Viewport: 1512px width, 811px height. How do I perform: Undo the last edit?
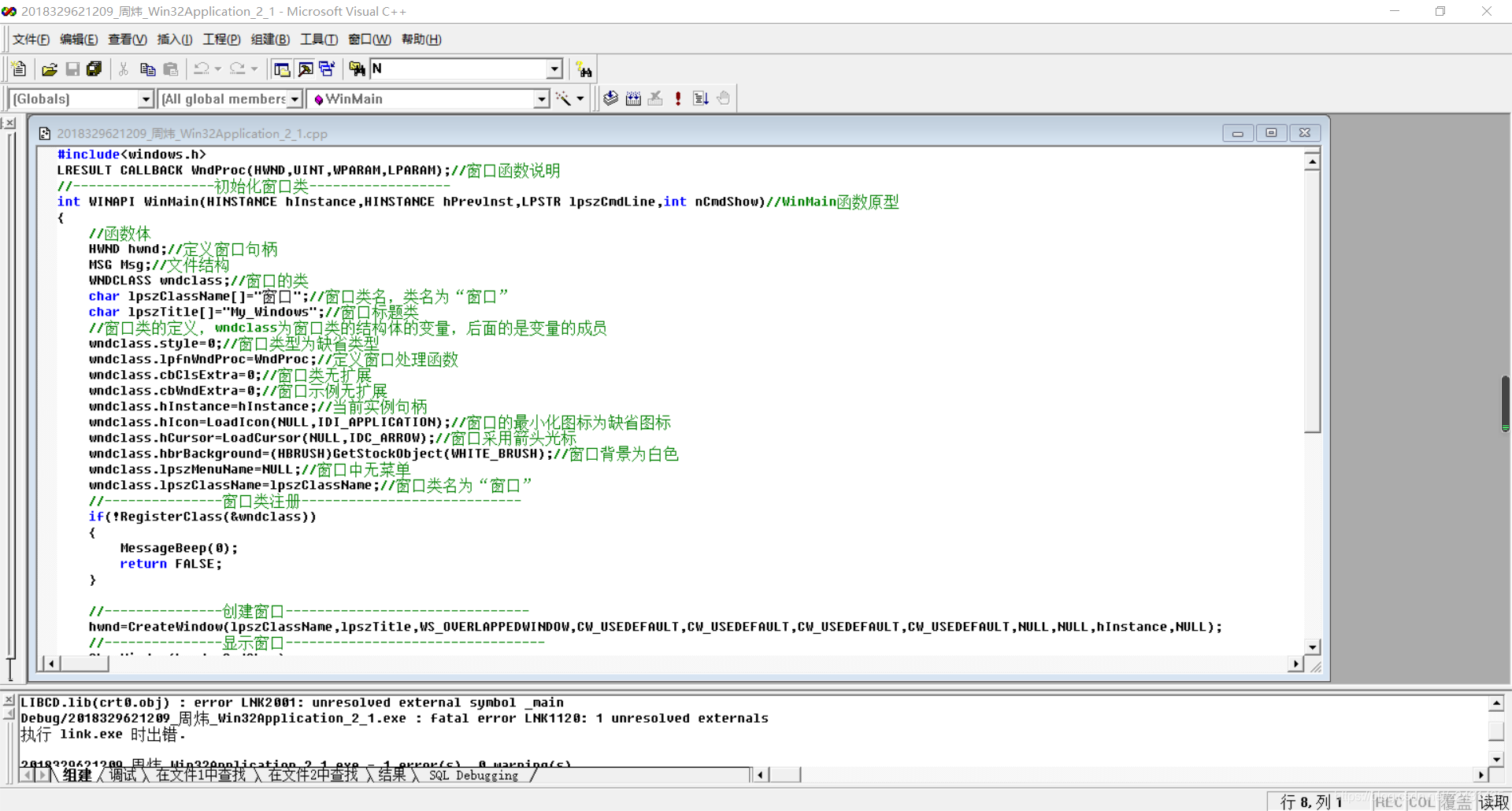tap(202, 69)
